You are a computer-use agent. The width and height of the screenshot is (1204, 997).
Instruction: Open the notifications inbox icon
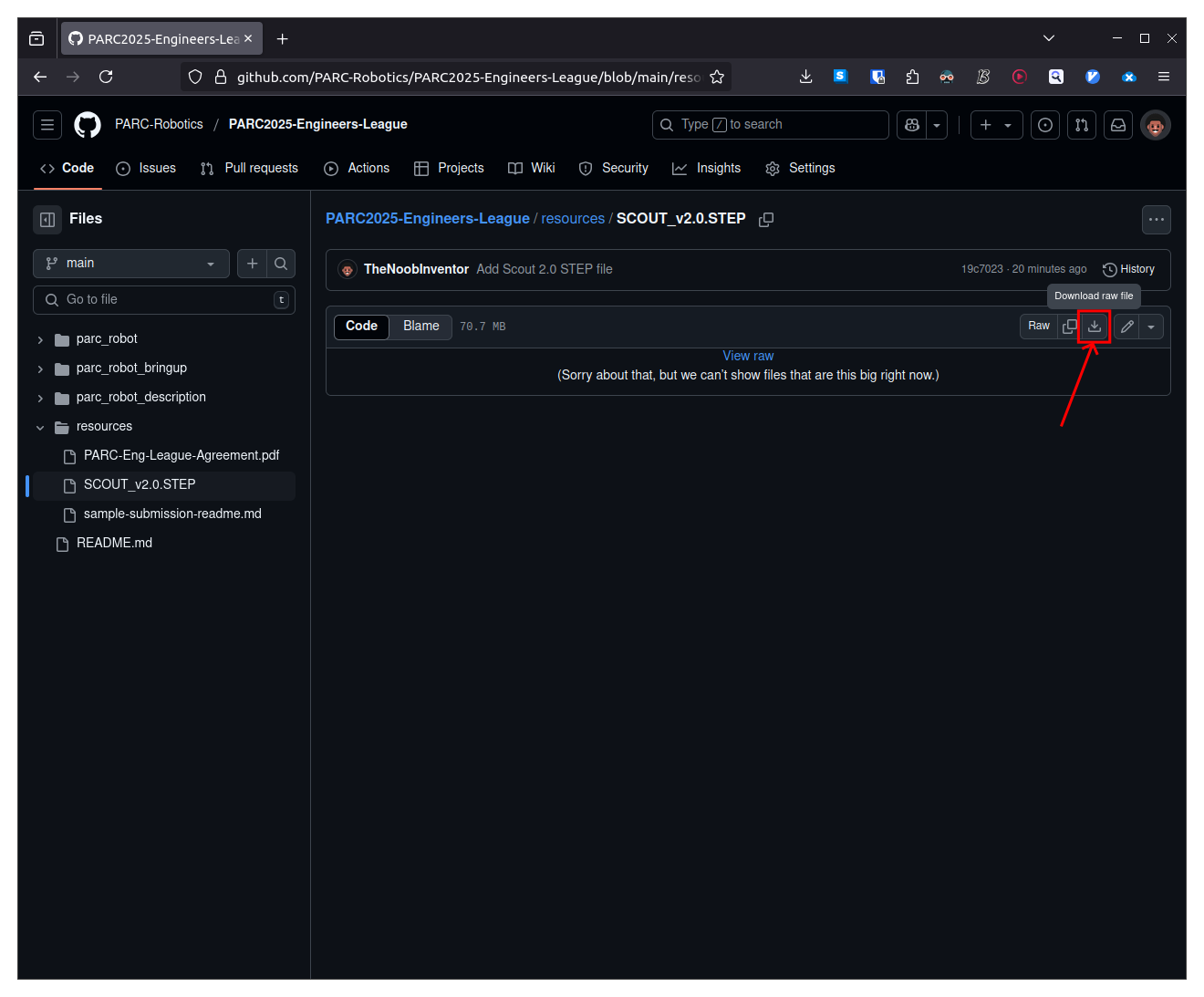[1118, 125]
